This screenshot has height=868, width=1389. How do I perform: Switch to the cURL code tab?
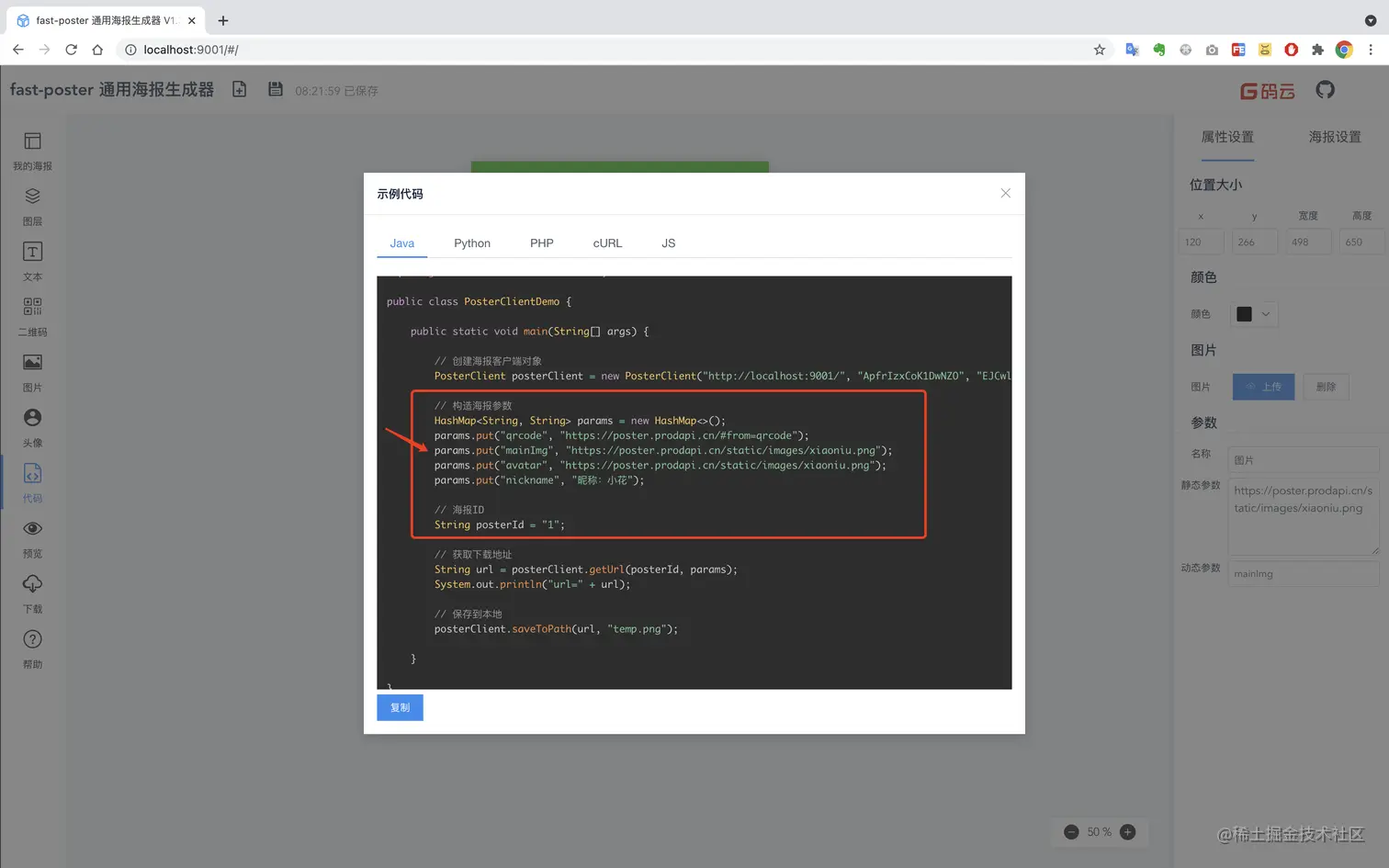[x=607, y=243]
